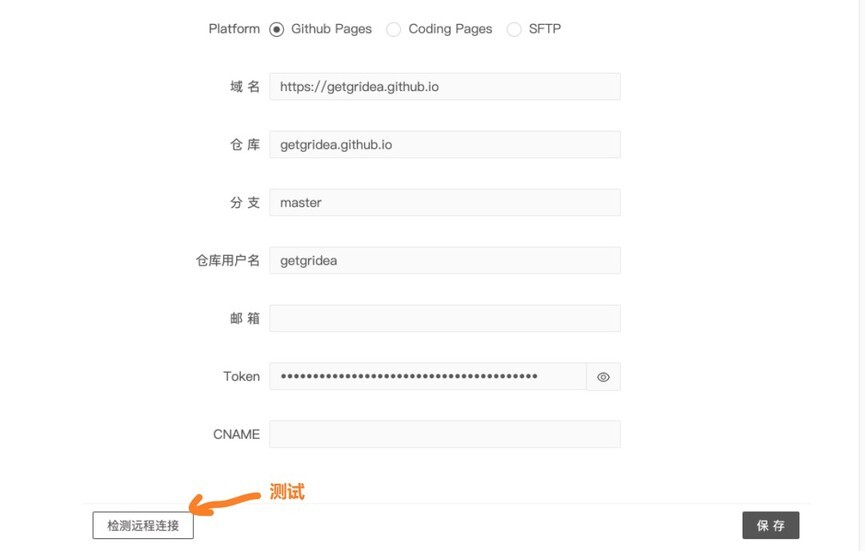This screenshot has width=865, height=551.
Task: Click the empty CNAME input field
Action: [445, 435]
